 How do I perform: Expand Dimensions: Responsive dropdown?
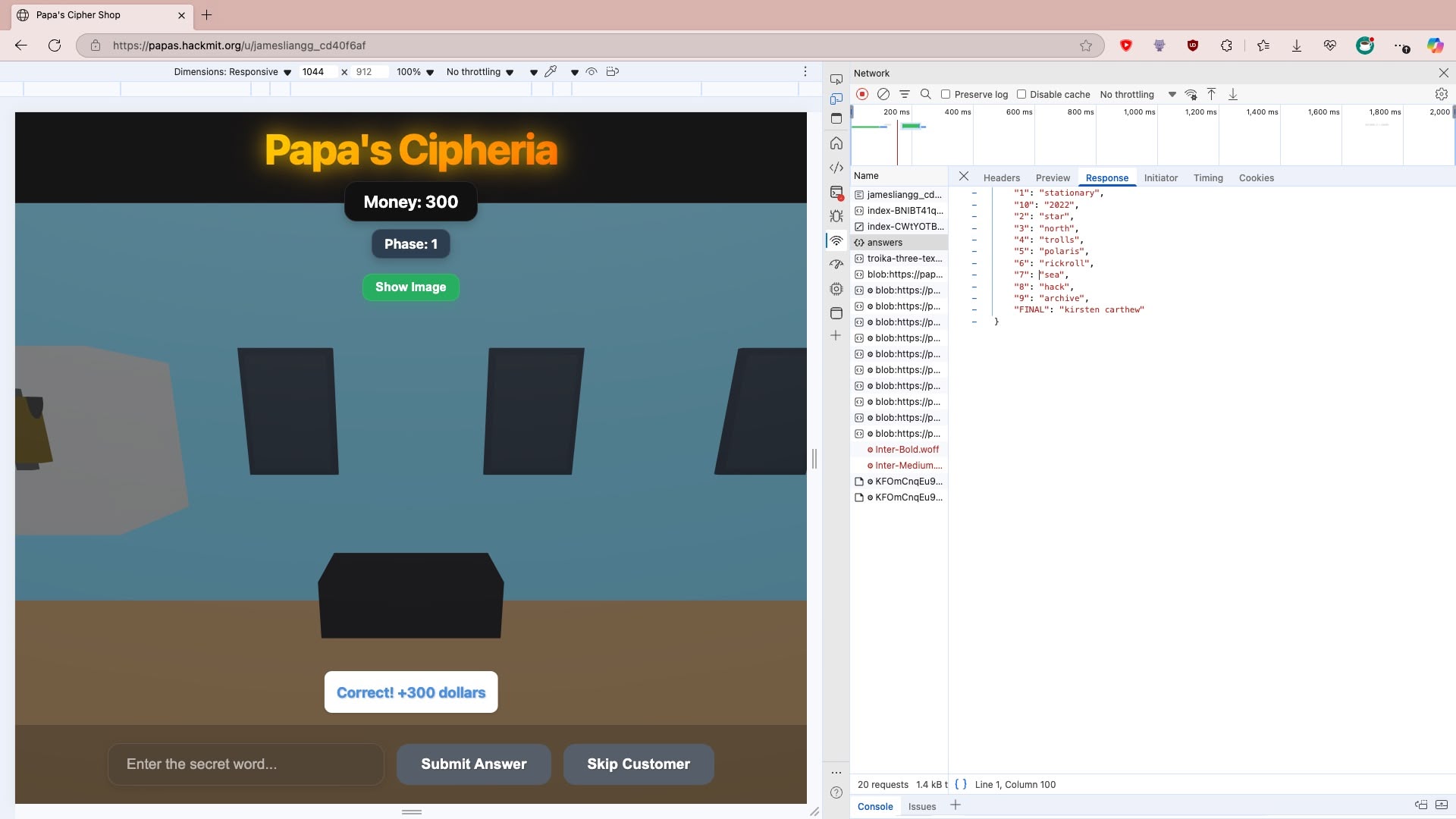[x=232, y=72]
